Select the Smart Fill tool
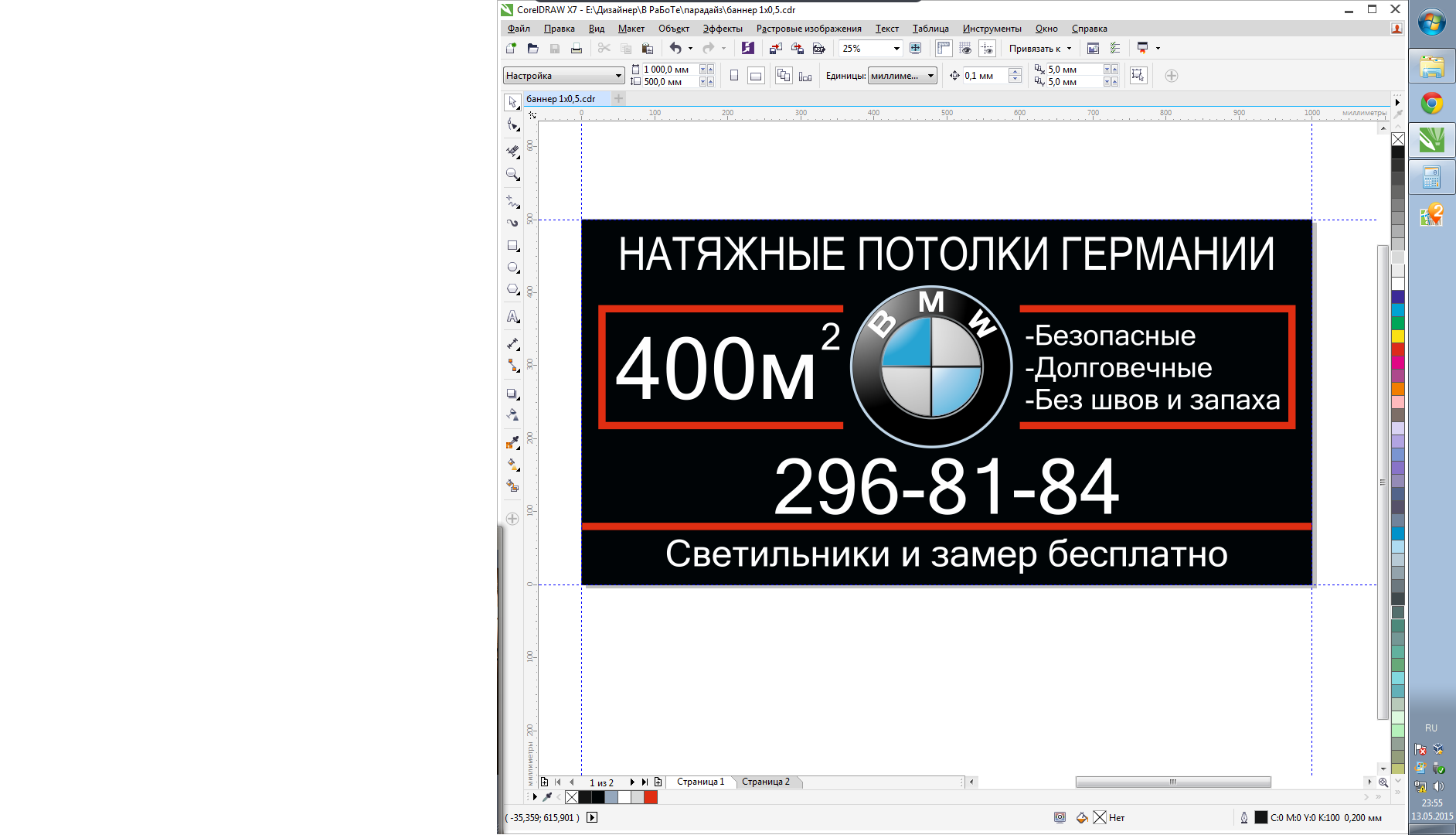The height and width of the screenshot is (835, 1456). (512, 486)
